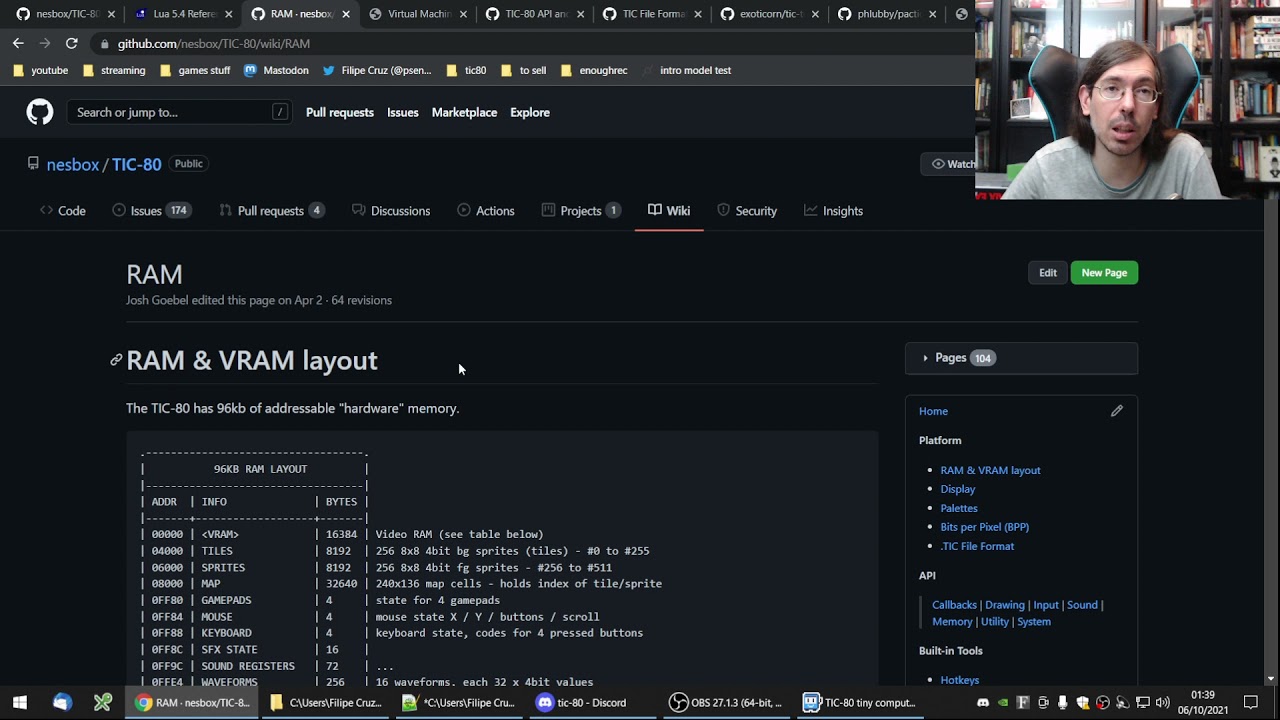The width and height of the screenshot is (1280, 720).
Task: Open the Projects tab
Action: click(581, 211)
